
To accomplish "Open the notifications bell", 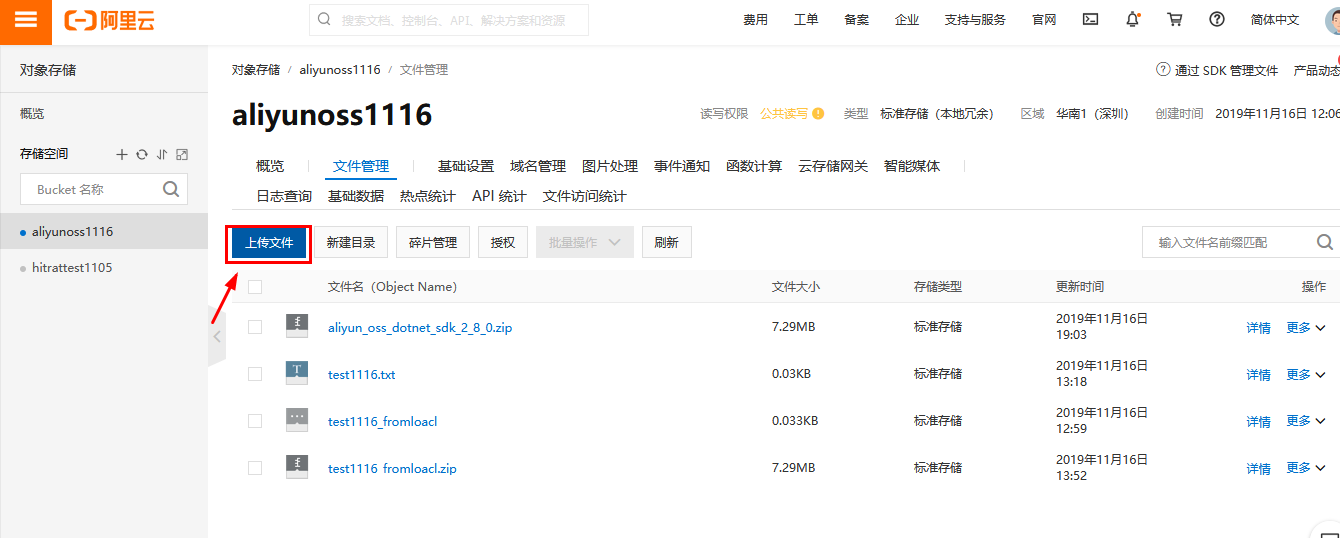I will [1132, 19].
